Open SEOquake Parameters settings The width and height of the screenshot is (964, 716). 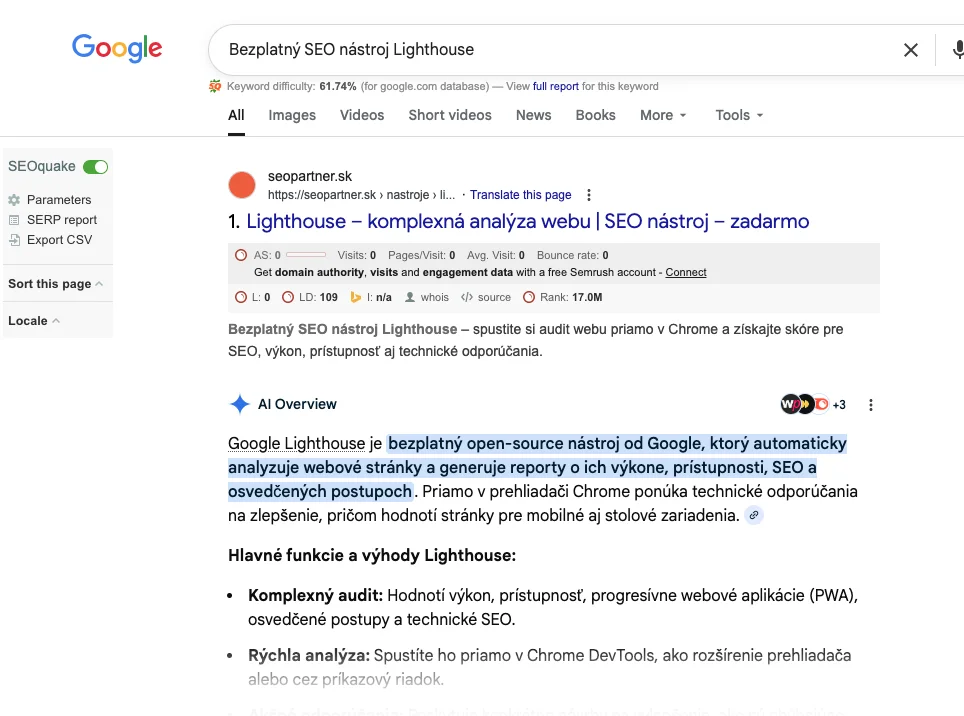(x=58, y=200)
